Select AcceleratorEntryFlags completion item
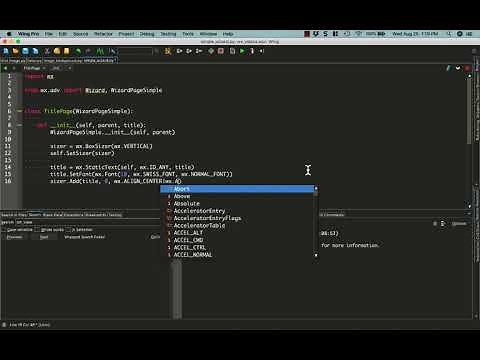Image resolution: width=480 pixels, height=360 pixels. (x=237, y=218)
